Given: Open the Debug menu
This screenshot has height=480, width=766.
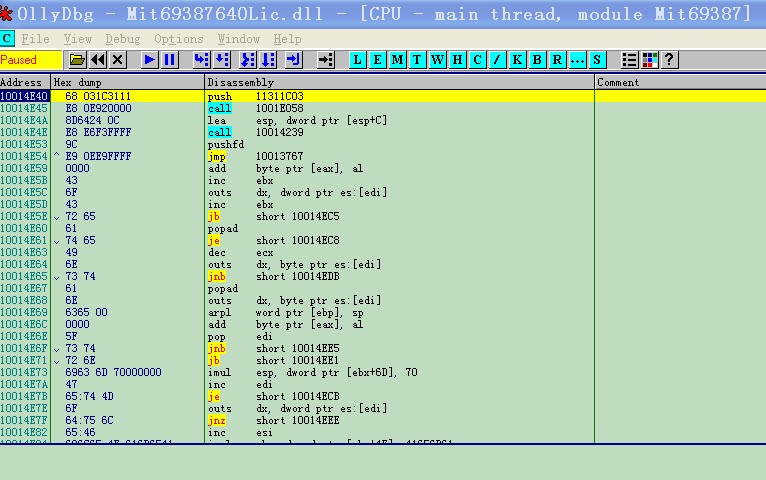Looking at the screenshot, I should 123,39.
